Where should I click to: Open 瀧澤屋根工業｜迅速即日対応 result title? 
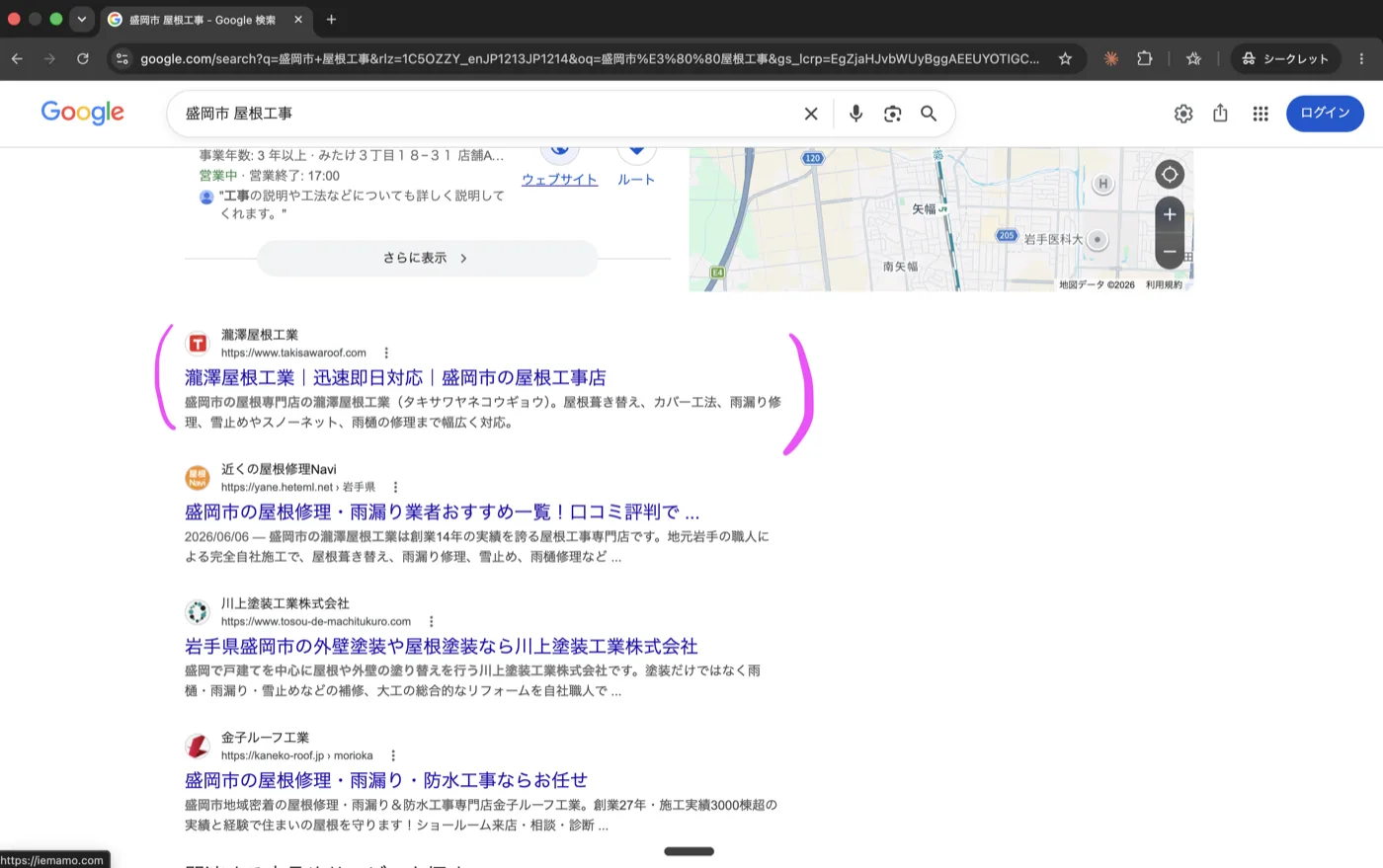coord(395,378)
